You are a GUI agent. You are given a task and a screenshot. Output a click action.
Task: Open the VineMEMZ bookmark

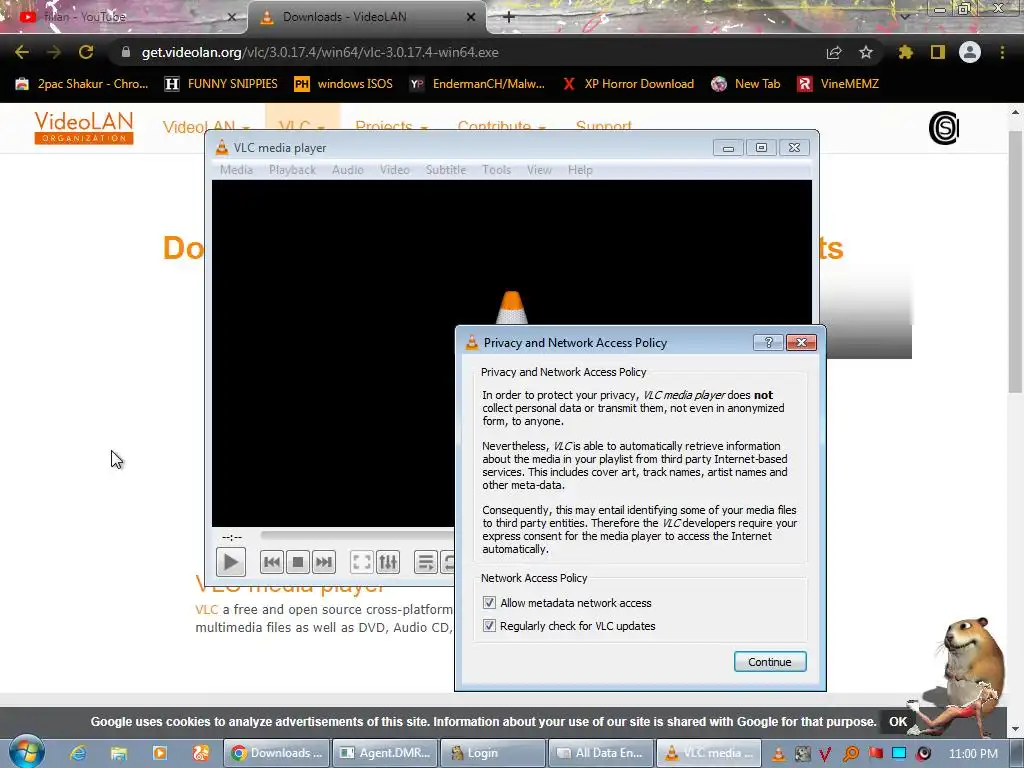pyautogui.click(x=839, y=84)
